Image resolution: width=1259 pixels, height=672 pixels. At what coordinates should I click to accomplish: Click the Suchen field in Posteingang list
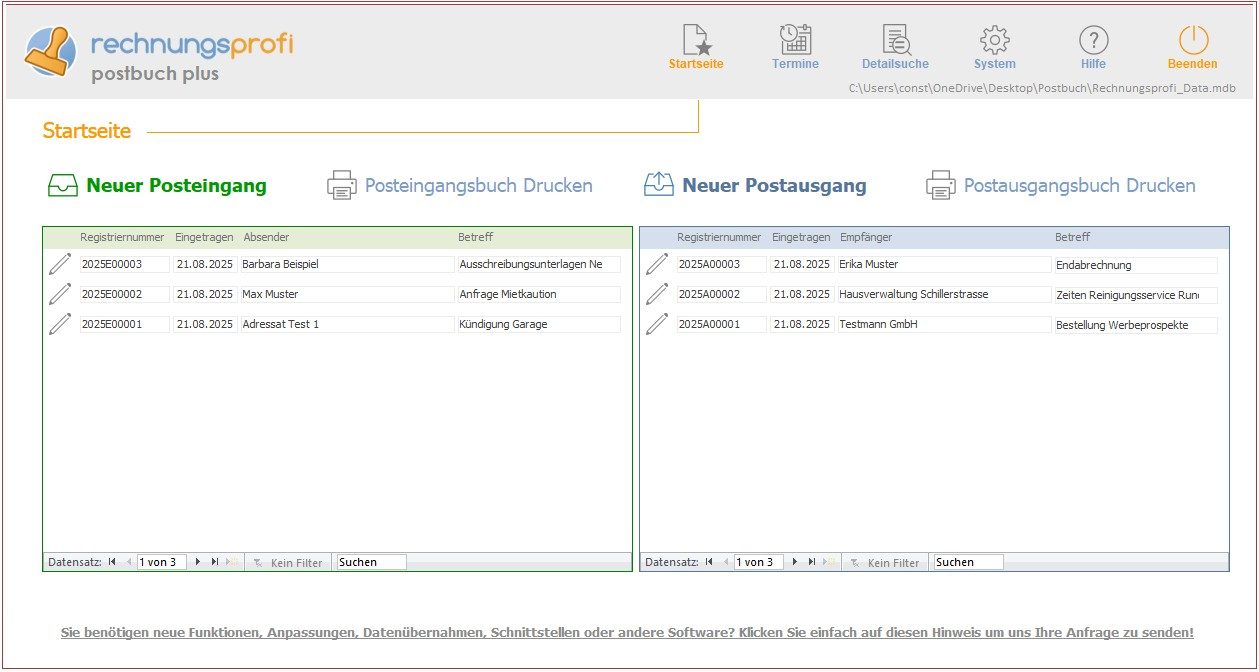pyautogui.click(x=372, y=562)
